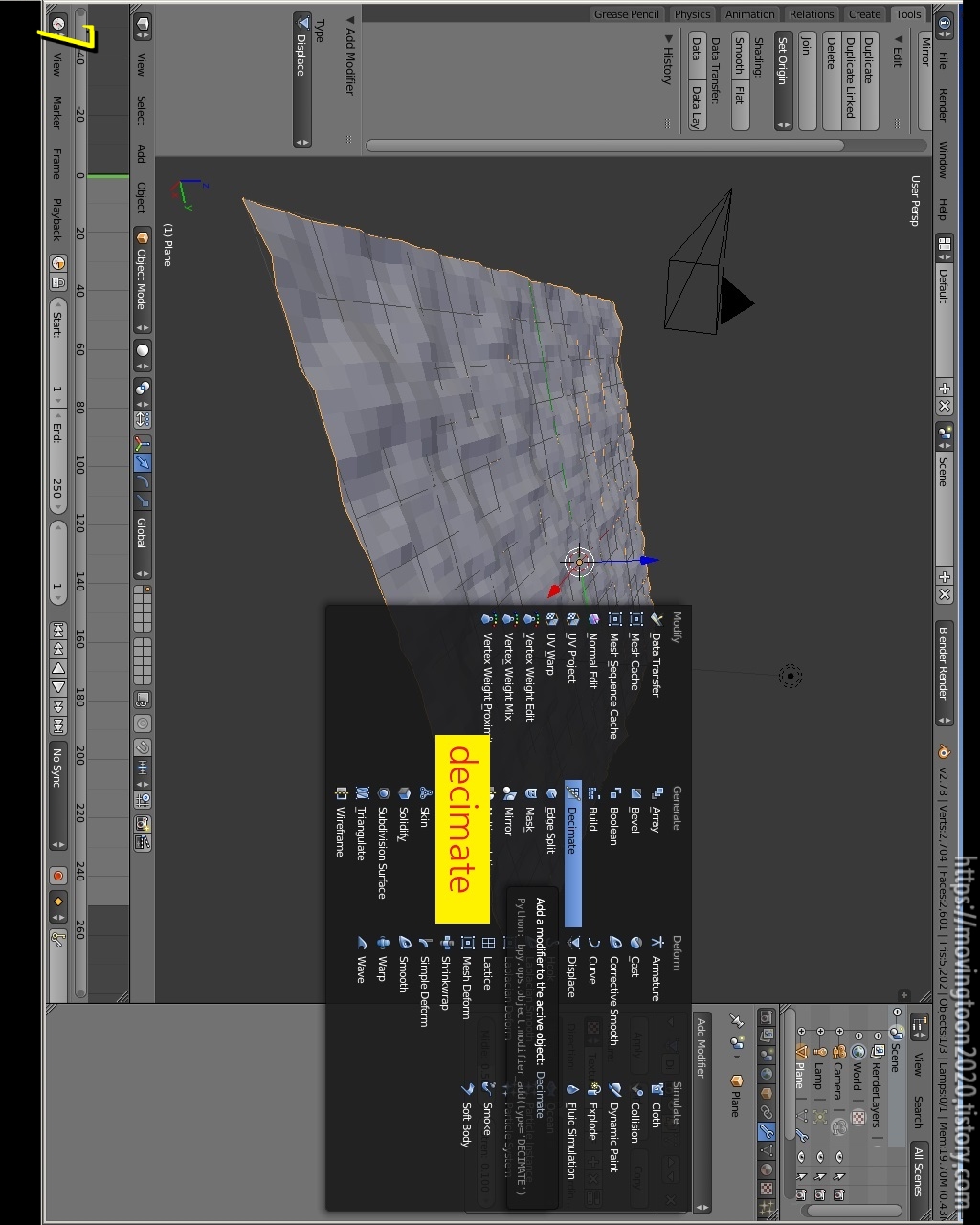Toggle the scale manipulator button
The image size is (980, 1225).
tap(142, 501)
